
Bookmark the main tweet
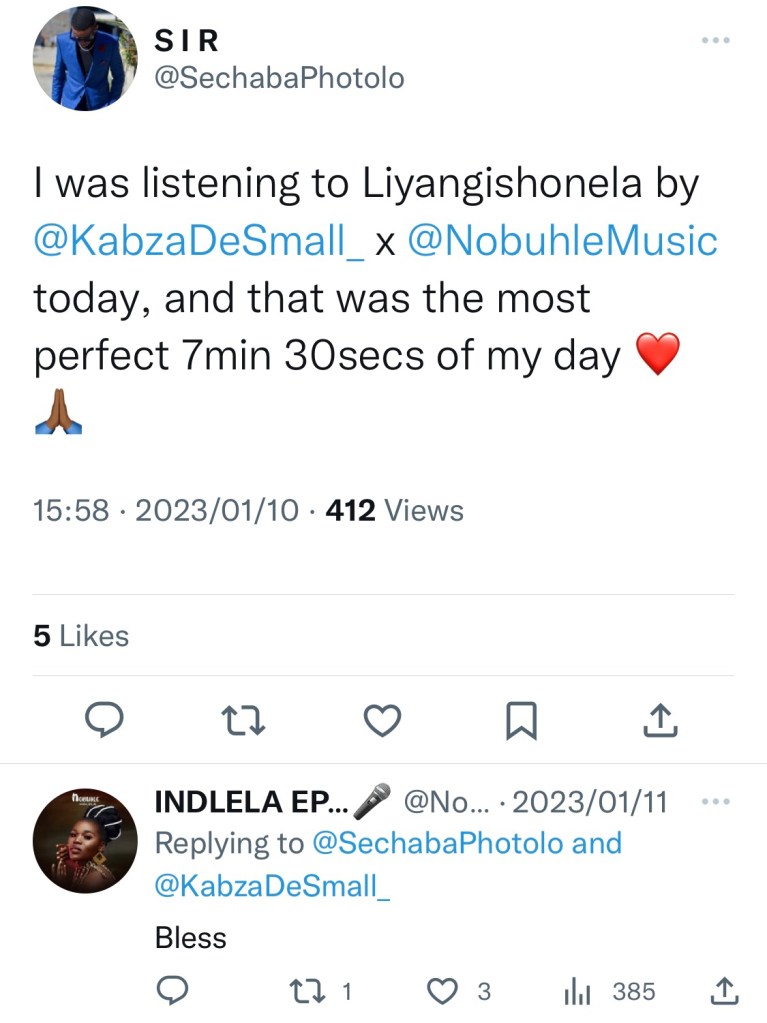pos(521,720)
